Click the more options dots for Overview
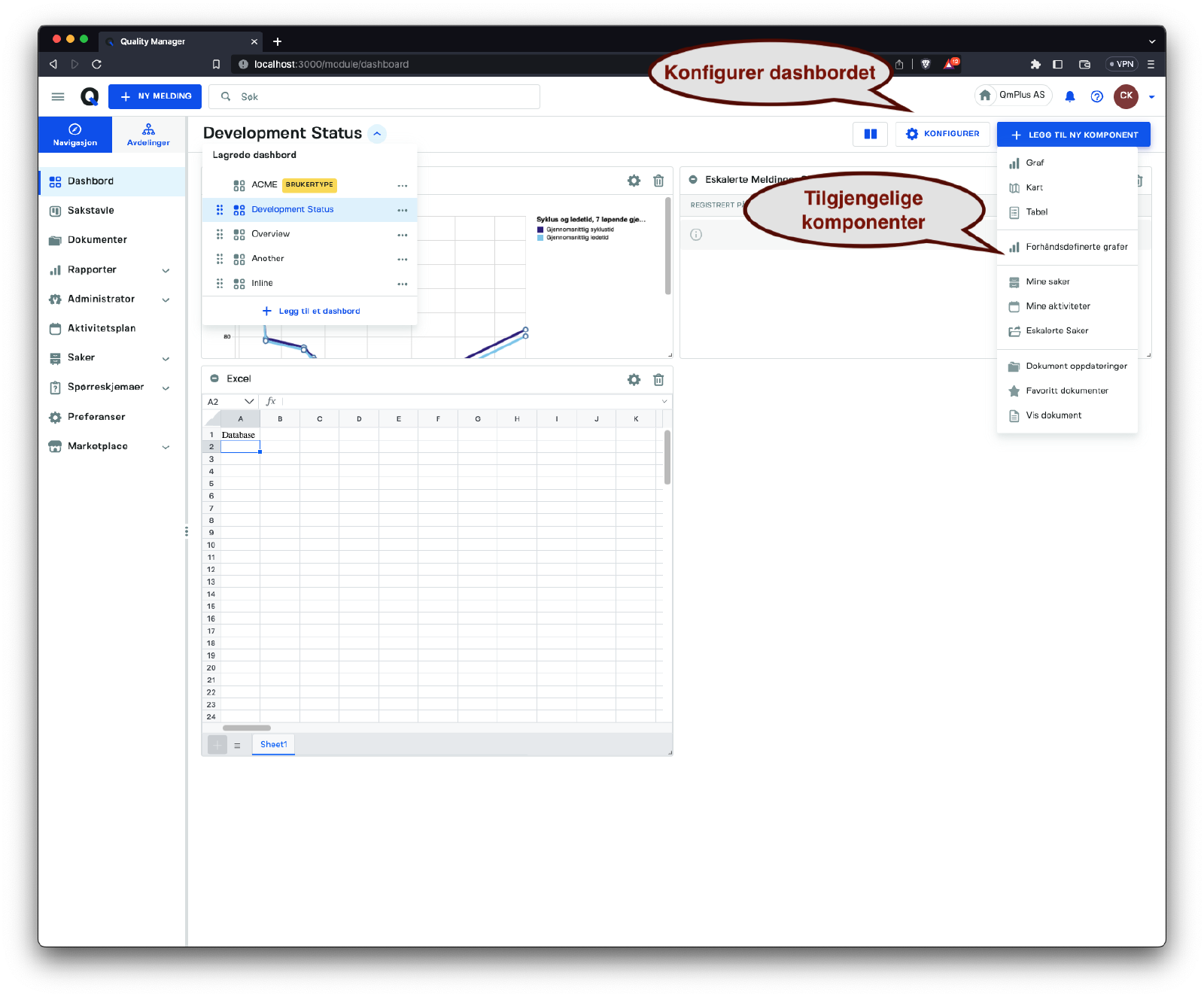 [x=403, y=235]
